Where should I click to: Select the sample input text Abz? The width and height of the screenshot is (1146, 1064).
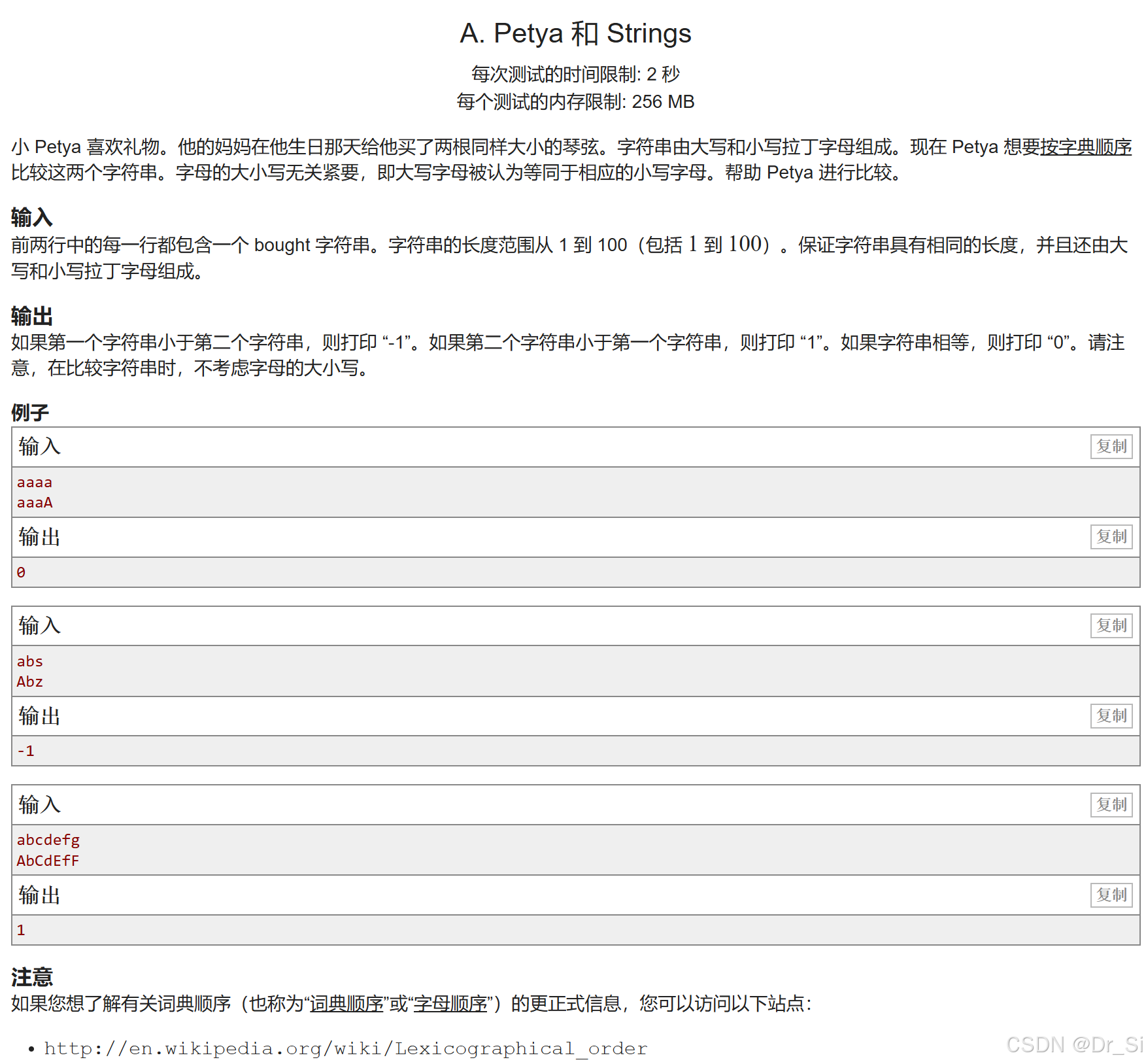[29, 681]
